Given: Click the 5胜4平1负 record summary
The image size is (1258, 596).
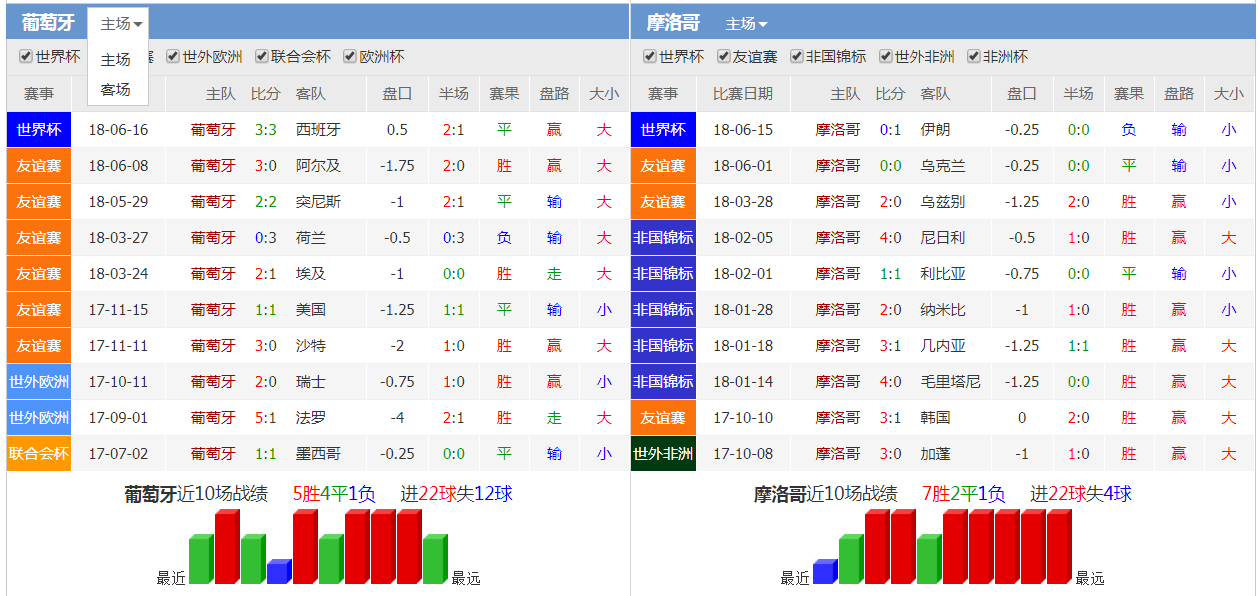Looking at the screenshot, I should click(335, 494).
